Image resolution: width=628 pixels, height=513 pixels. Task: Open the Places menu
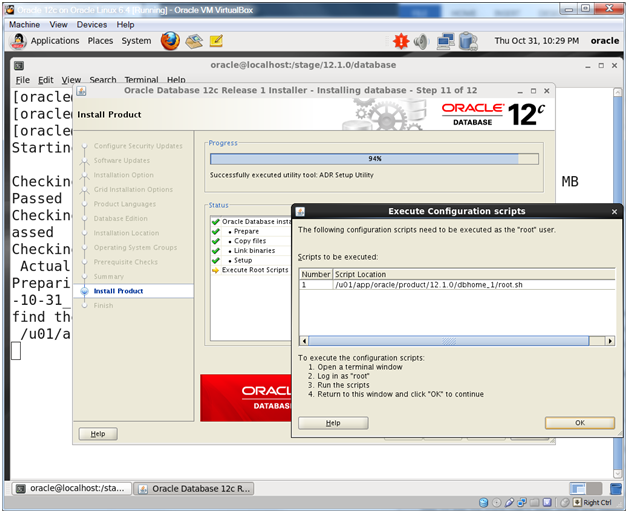[100, 41]
